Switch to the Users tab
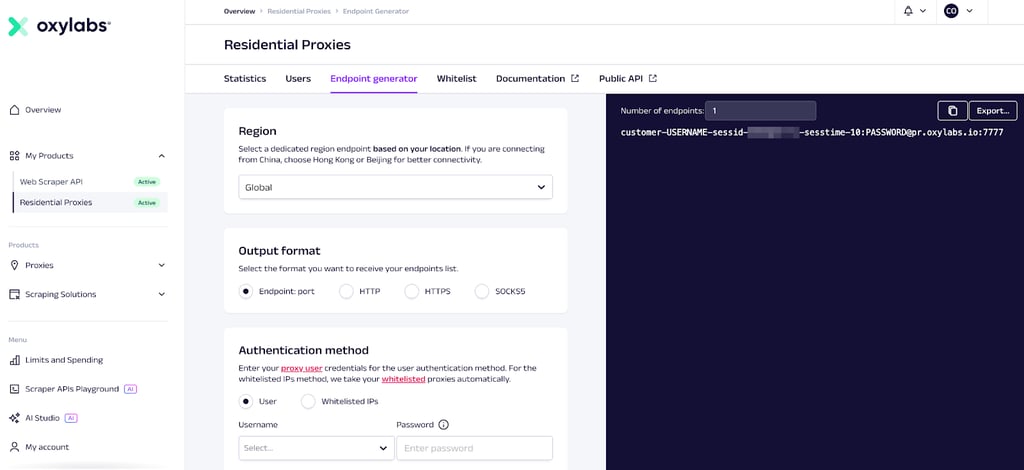The width and height of the screenshot is (1024, 470). pos(298,78)
